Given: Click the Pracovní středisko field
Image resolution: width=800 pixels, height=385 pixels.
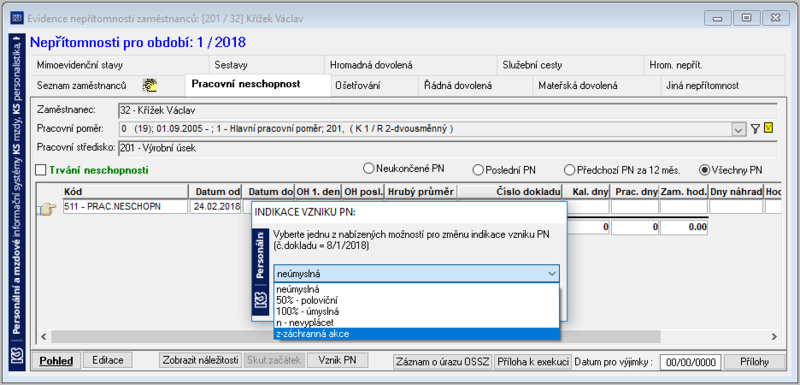Looking at the screenshot, I should (x=447, y=148).
